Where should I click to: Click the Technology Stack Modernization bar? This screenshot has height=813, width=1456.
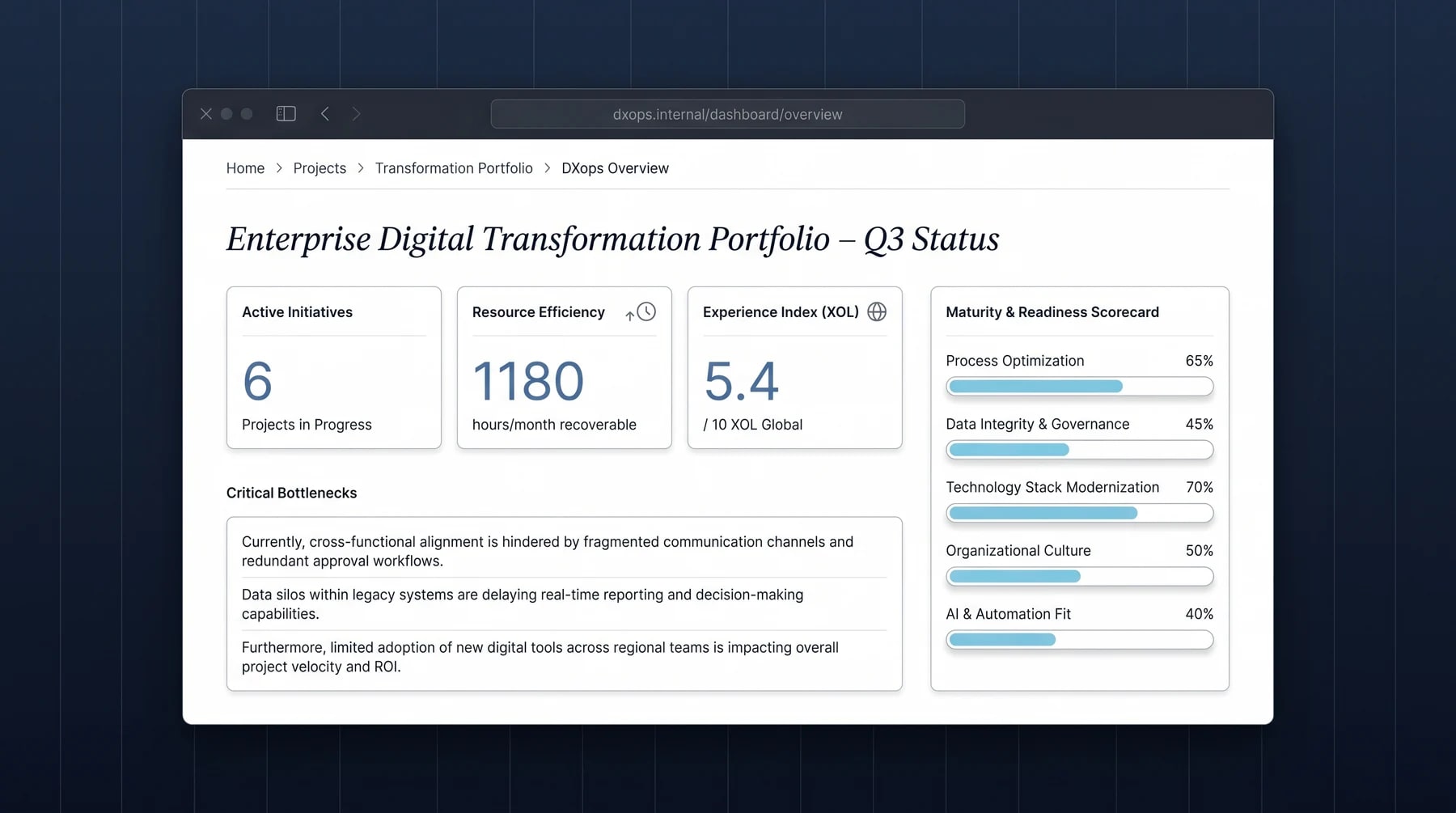[1079, 513]
